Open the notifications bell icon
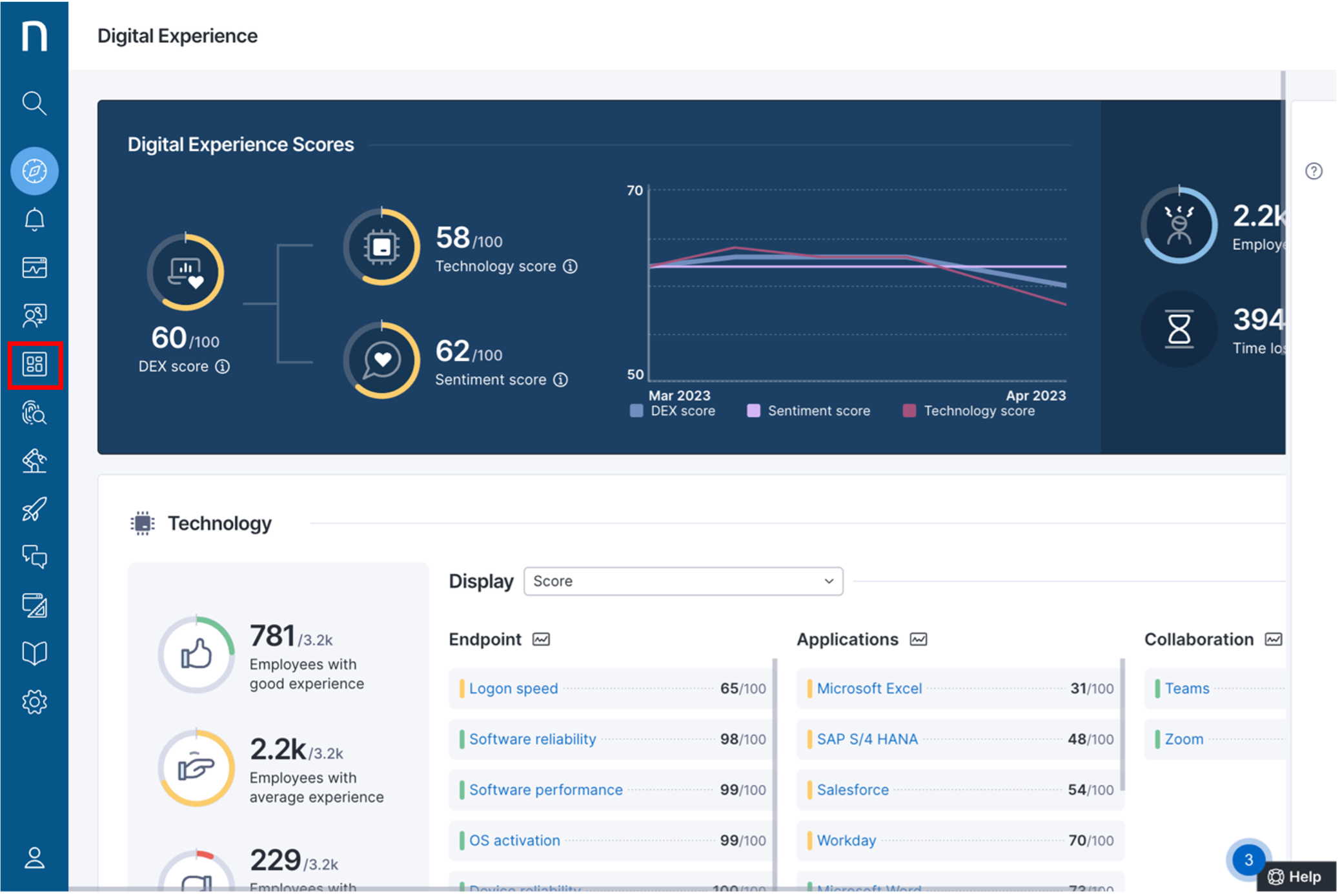Screen dimensions: 1340x896 tap(34, 218)
